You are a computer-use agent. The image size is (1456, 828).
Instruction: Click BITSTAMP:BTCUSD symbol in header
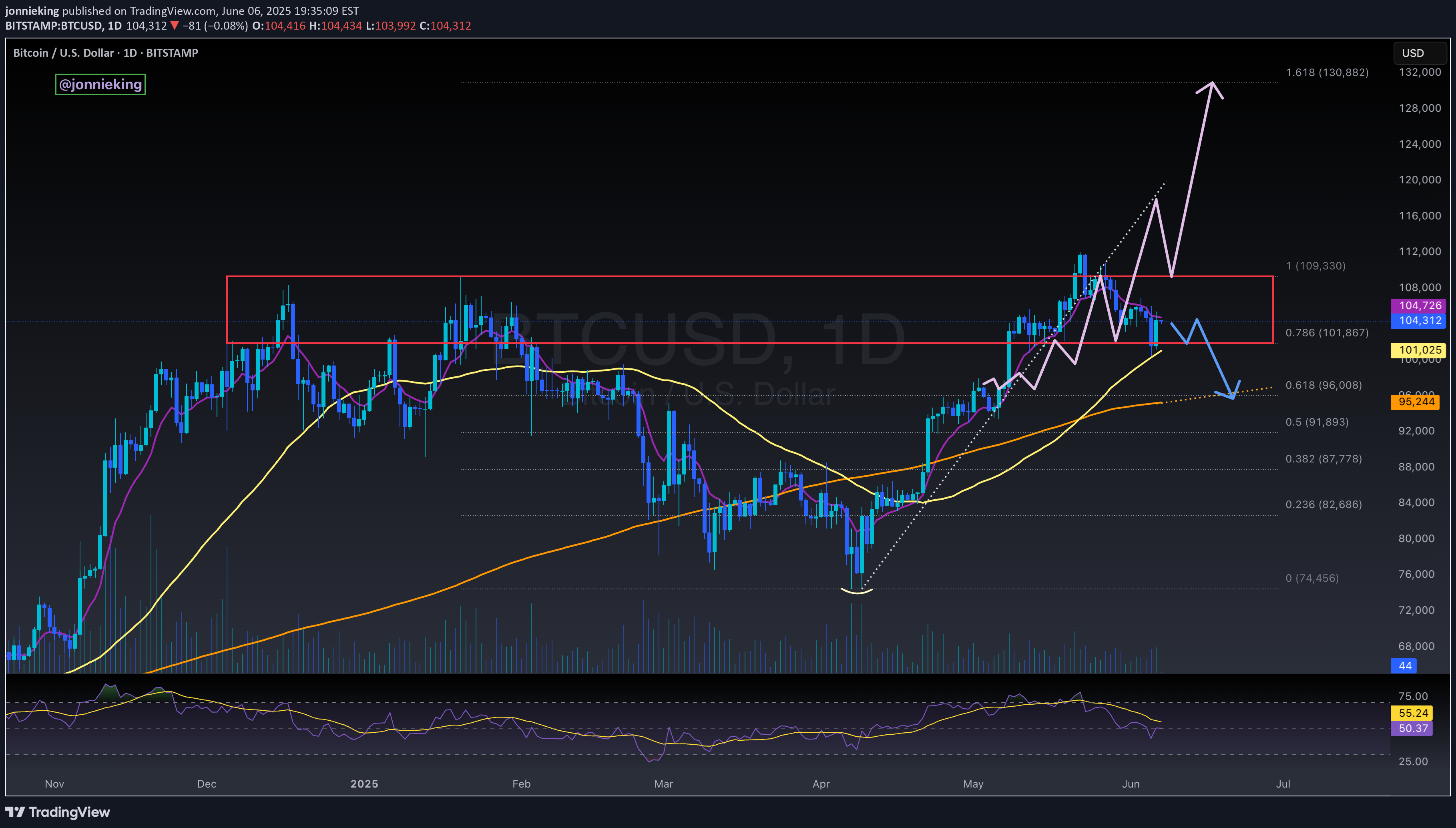coord(54,26)
